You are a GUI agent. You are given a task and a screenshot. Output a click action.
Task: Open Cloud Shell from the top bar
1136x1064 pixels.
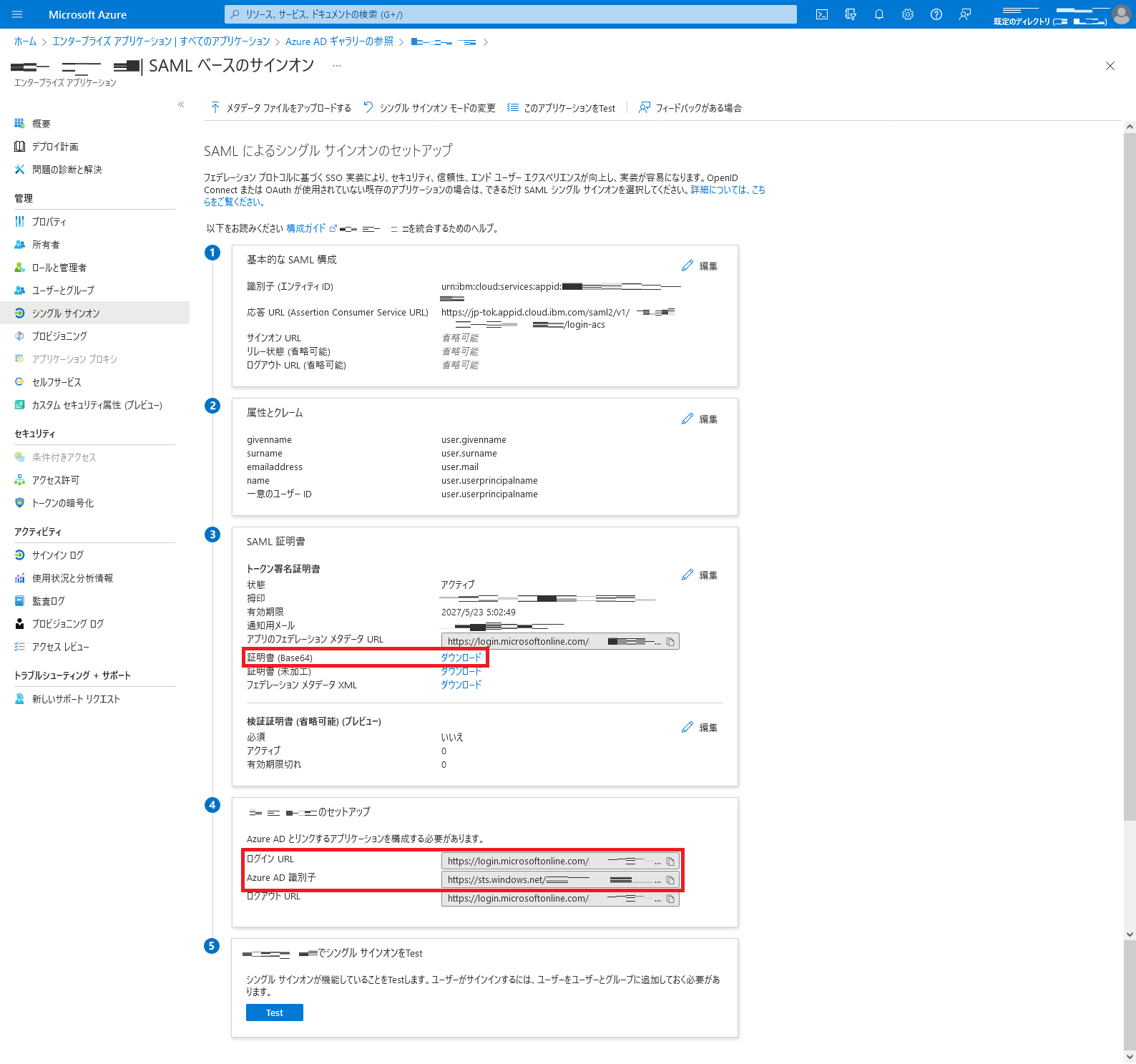click(x=822, y=14)
